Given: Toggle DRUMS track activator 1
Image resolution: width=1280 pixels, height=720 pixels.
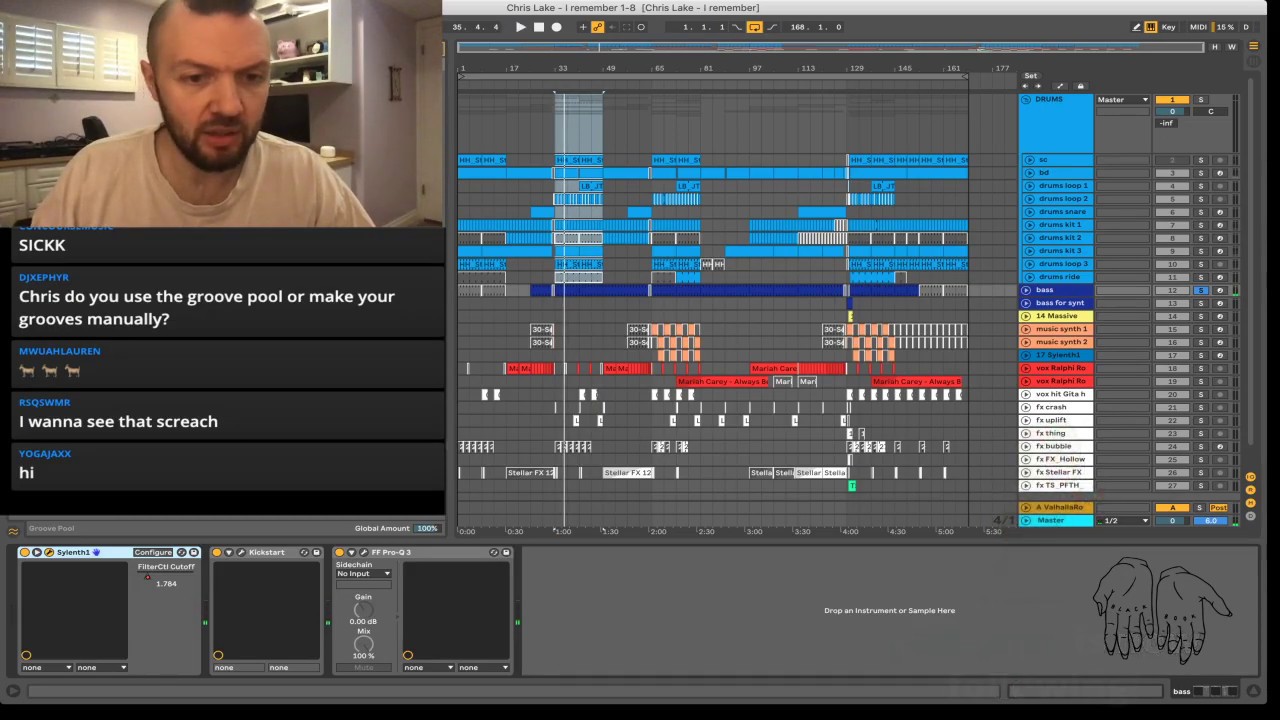Looking at the screenshot, I should pos(1172,100).
